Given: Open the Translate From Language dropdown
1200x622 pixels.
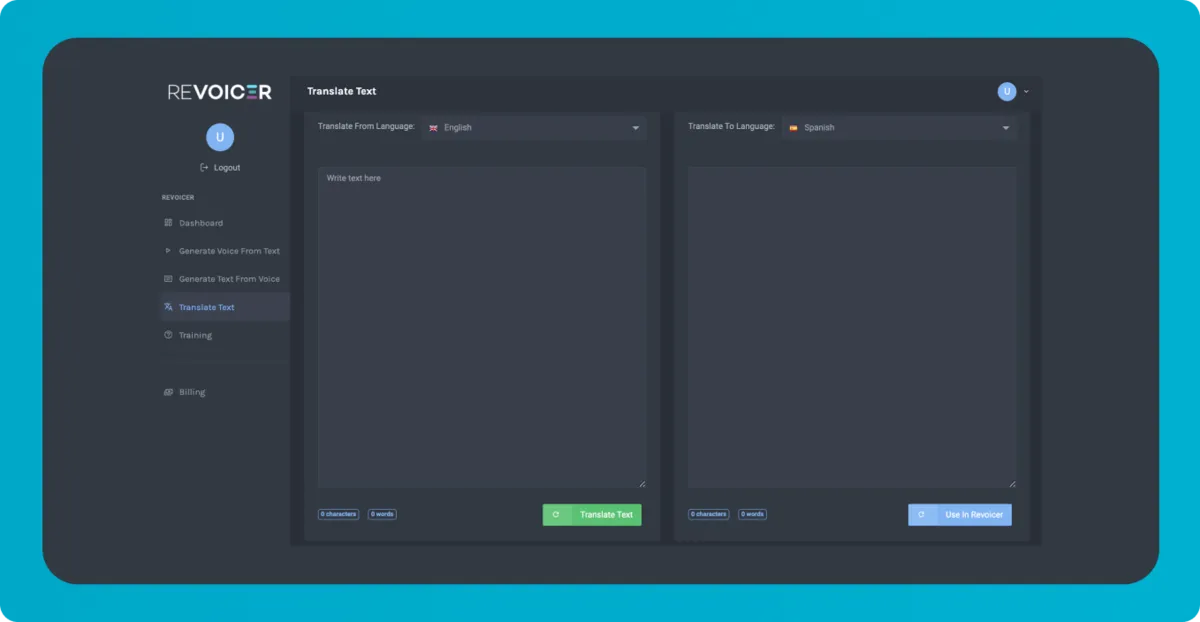Looking at the screenshot, I should pyautogui.click(x=533, y=128).
